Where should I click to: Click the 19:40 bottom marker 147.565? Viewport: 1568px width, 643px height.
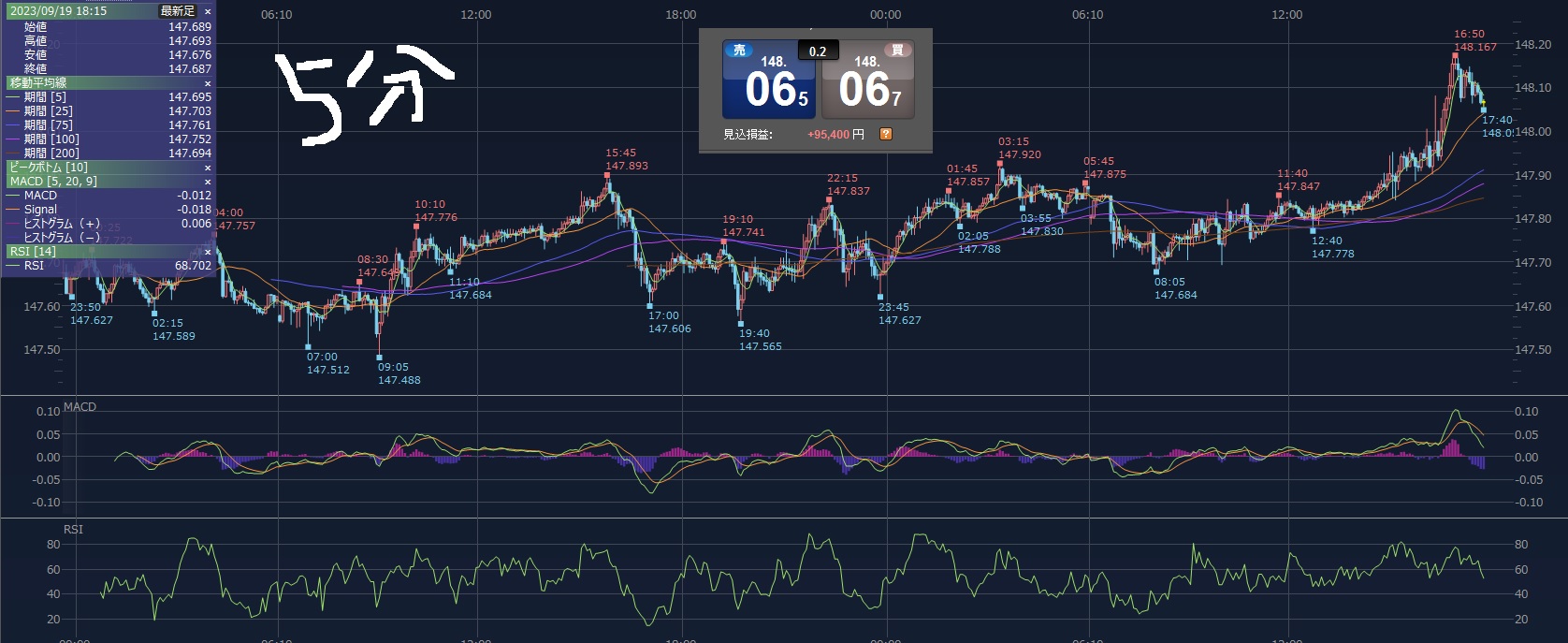click(760, 340)
